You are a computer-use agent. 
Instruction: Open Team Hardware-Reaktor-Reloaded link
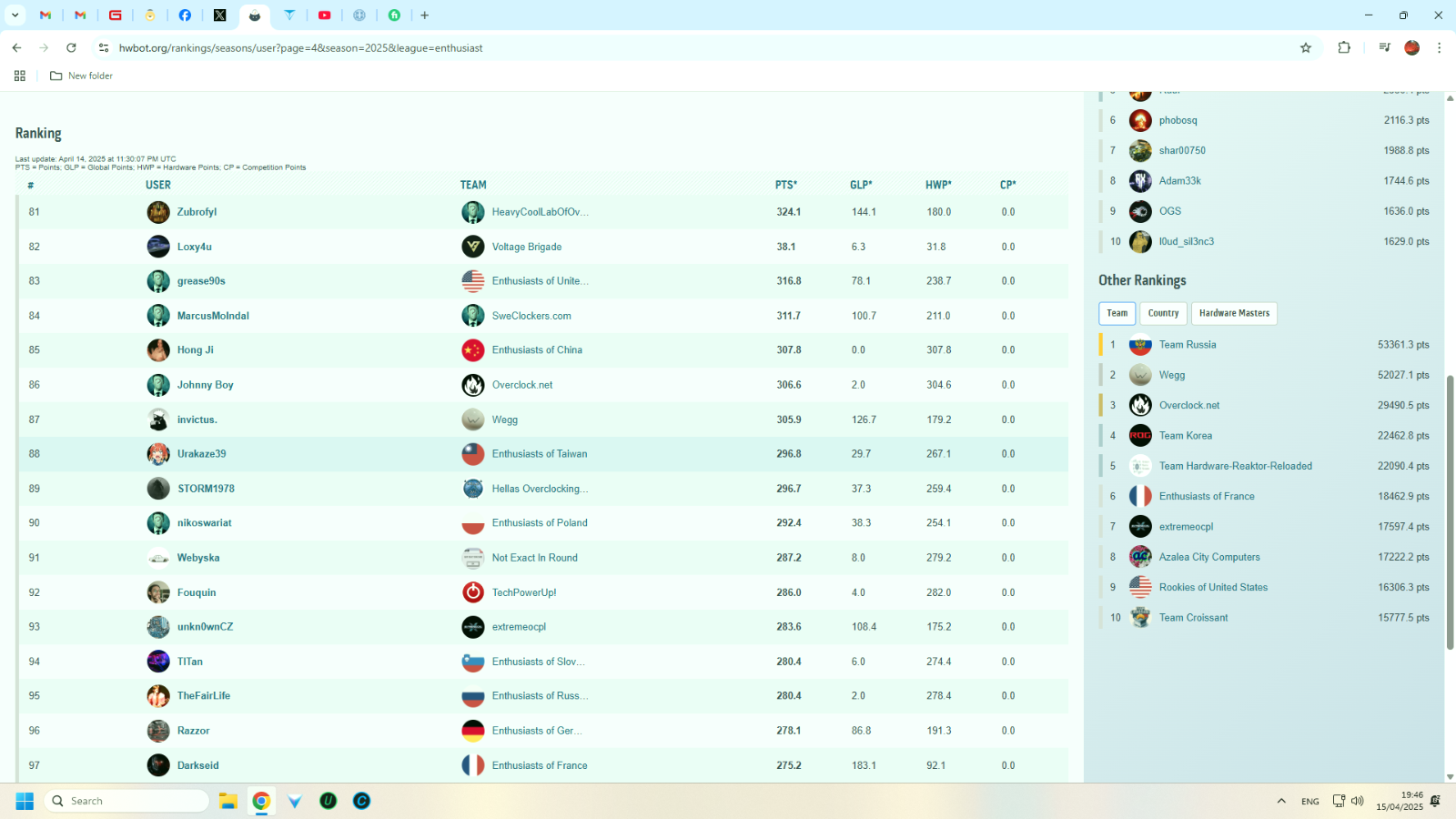[1235, 466]
